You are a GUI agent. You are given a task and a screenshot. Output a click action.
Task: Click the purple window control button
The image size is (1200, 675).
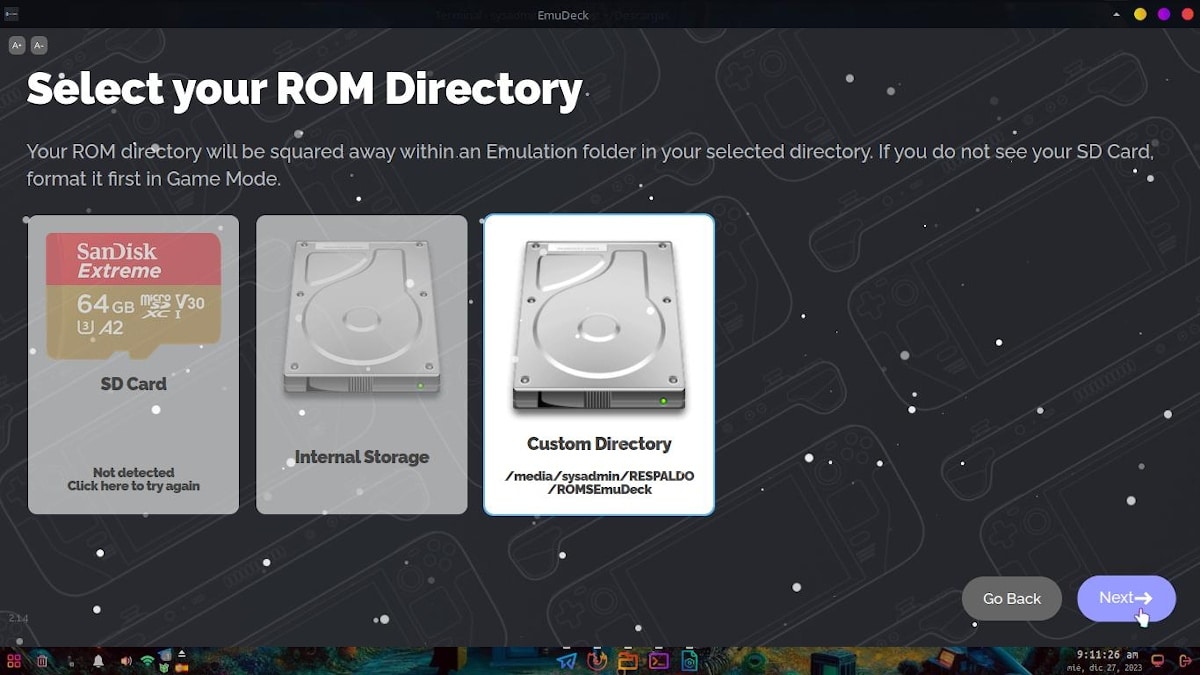pos(1164,14)
